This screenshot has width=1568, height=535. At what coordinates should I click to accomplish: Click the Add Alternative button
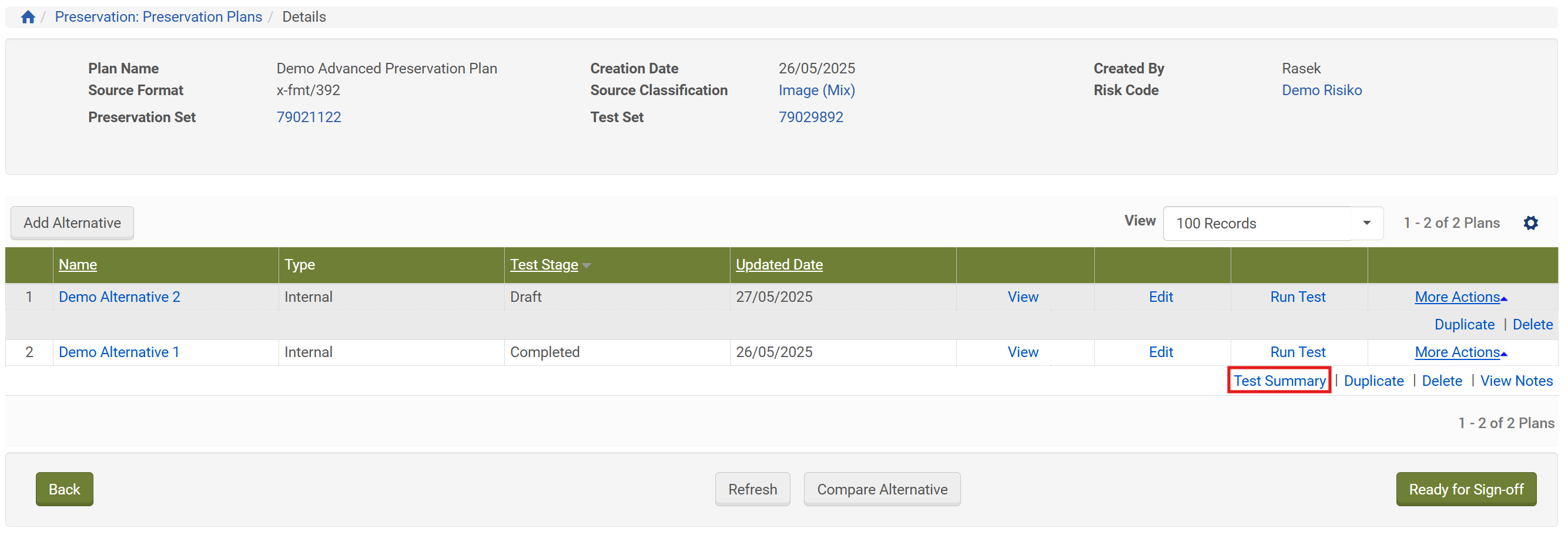click(x=72, y=223)
